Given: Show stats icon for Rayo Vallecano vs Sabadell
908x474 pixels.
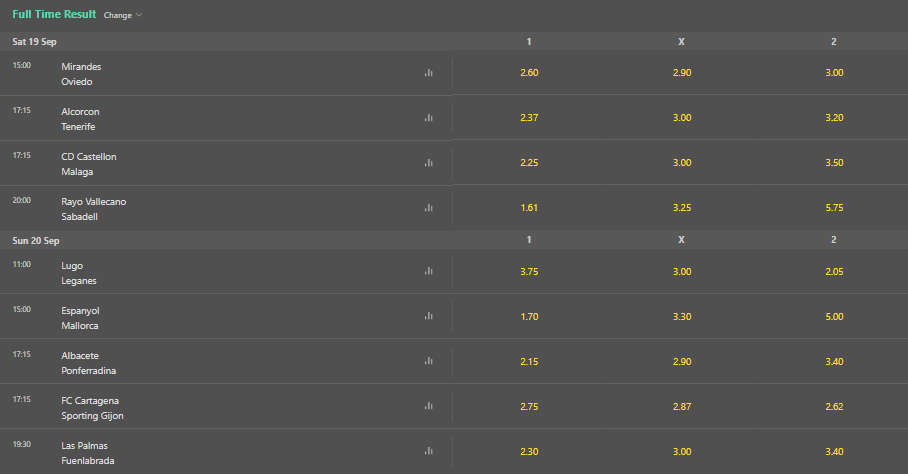Looking at the screenshot, I should 429,208.
